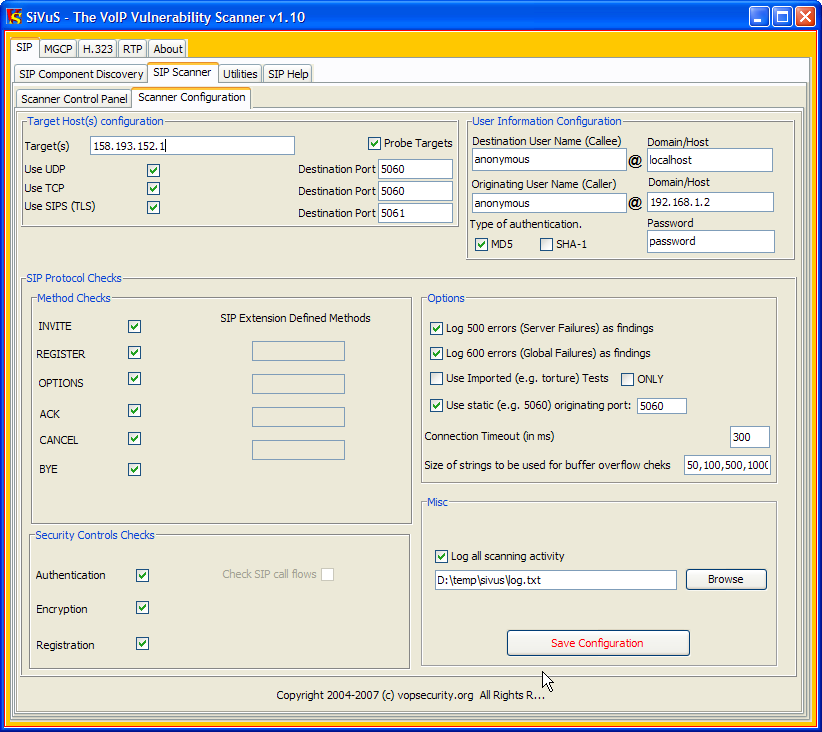
Task: Click the TCP Destination Port field
Action: coord(415,191)
